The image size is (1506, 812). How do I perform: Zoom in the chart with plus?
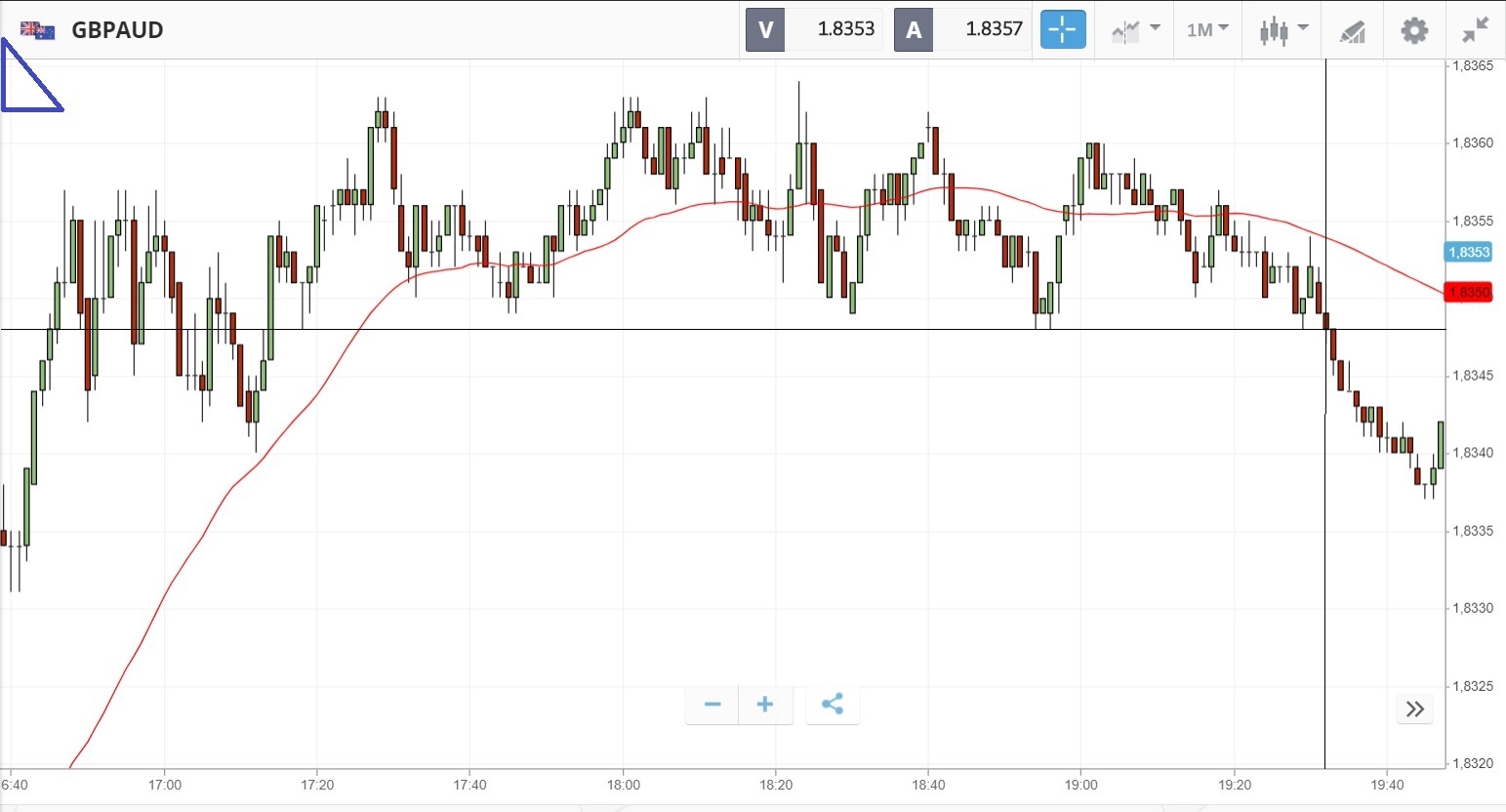click(x=765, y=705)
